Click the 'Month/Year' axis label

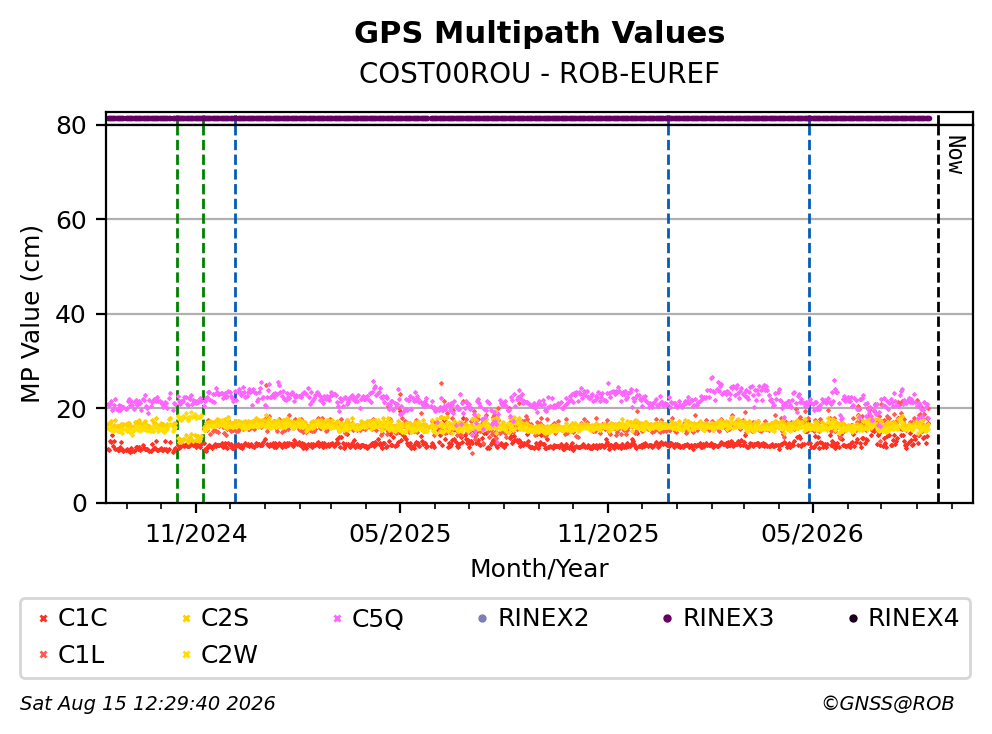539,569
